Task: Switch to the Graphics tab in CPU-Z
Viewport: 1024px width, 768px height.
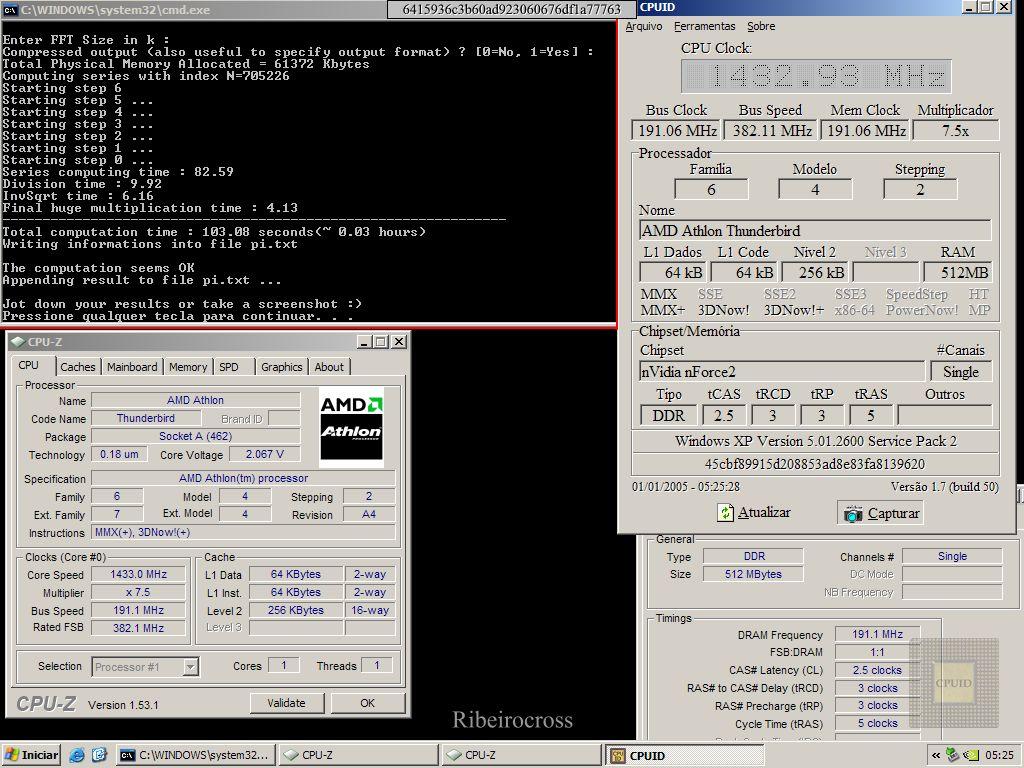Action: pyautogui.click(x=281, y=367)
